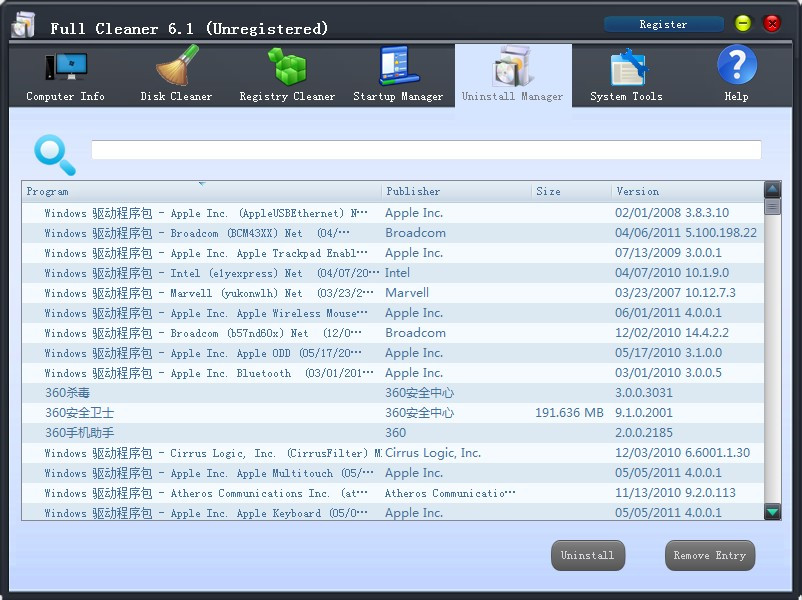Click version 3.0.0.3031
This screenshot has height=600, width=802.
[643, 393]
